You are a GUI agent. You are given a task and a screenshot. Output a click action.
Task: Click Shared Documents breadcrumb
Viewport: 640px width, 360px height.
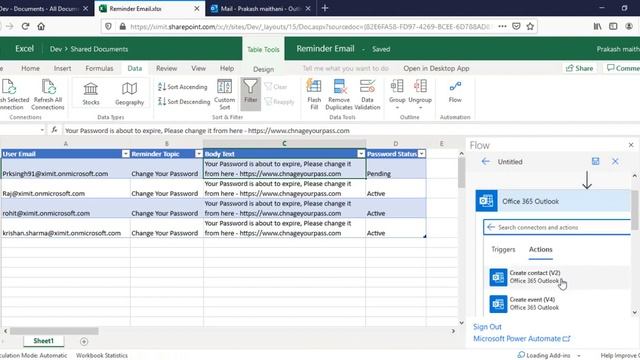coord(99,49)
